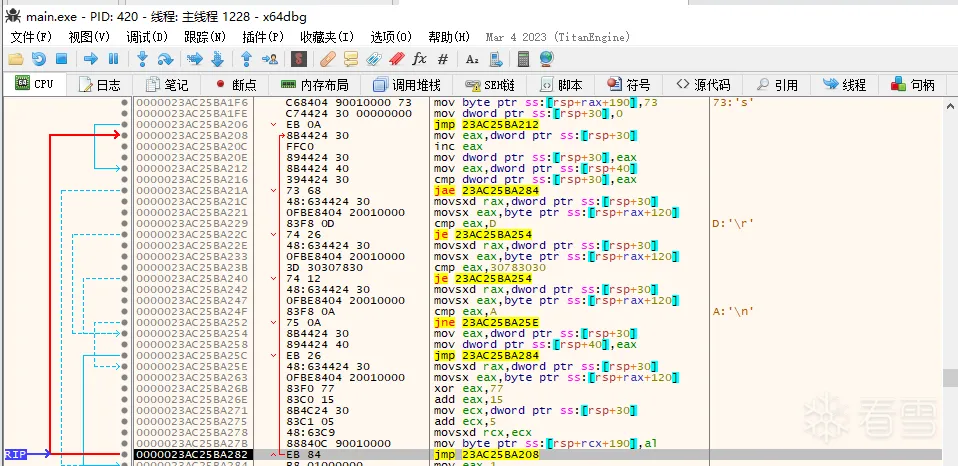Viewport: 958px width, 466px height.
Task: Open the 文件(F) menu
Action: [x=31, y=37]
